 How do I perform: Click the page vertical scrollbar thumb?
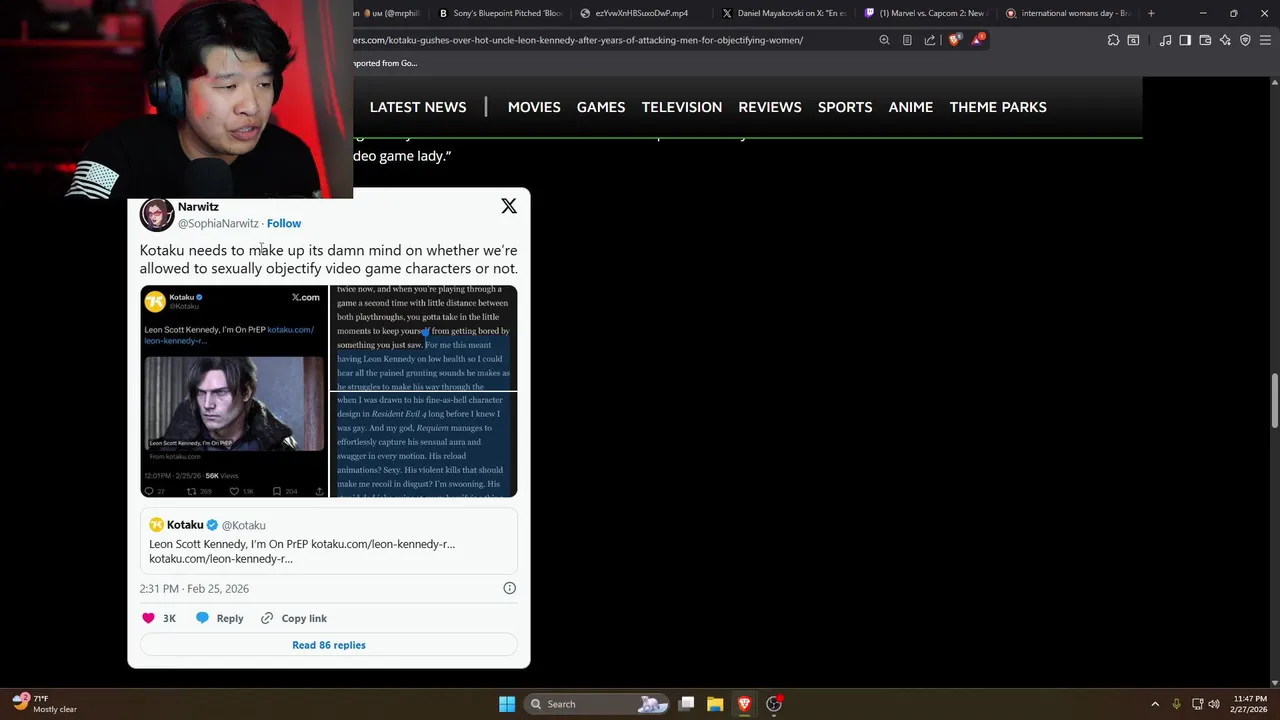point(1274,400)
